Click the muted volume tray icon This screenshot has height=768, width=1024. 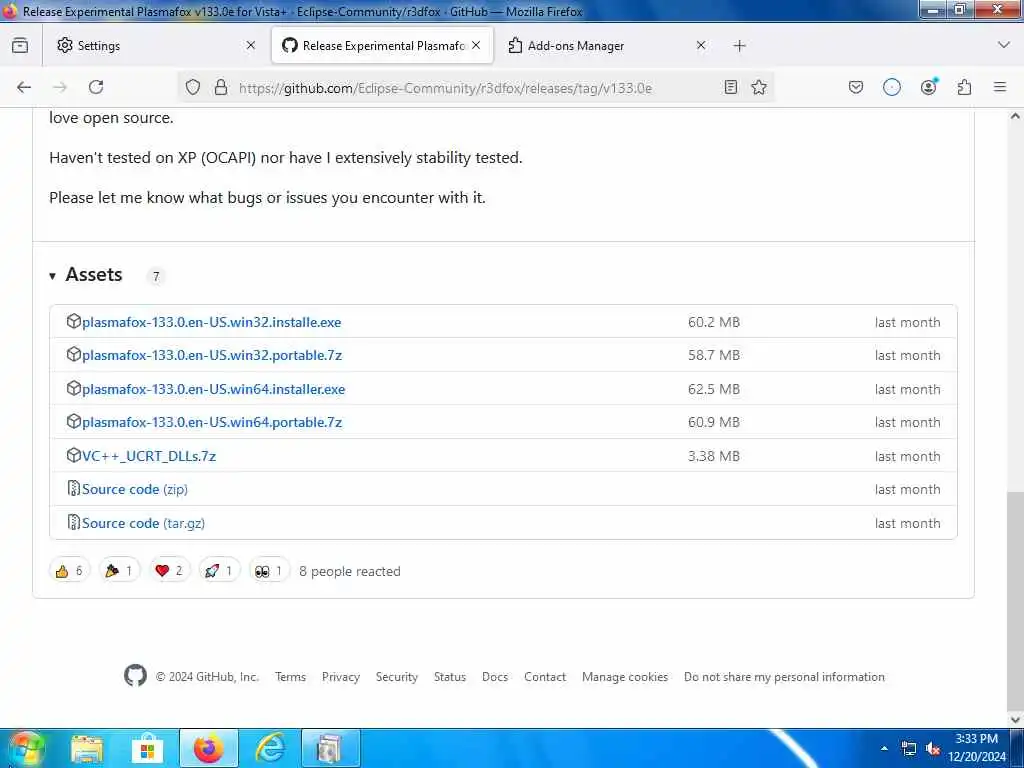click(x=933, y=748)
